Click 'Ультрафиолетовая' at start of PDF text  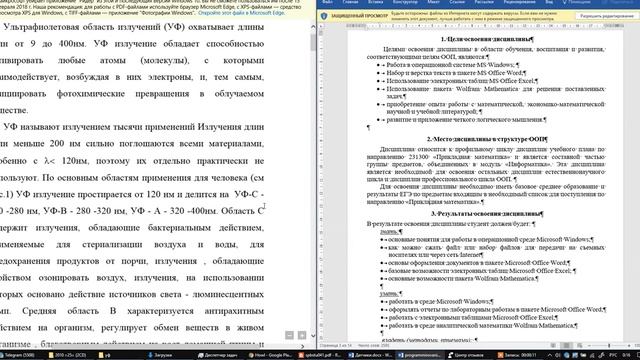click(41, 27)
